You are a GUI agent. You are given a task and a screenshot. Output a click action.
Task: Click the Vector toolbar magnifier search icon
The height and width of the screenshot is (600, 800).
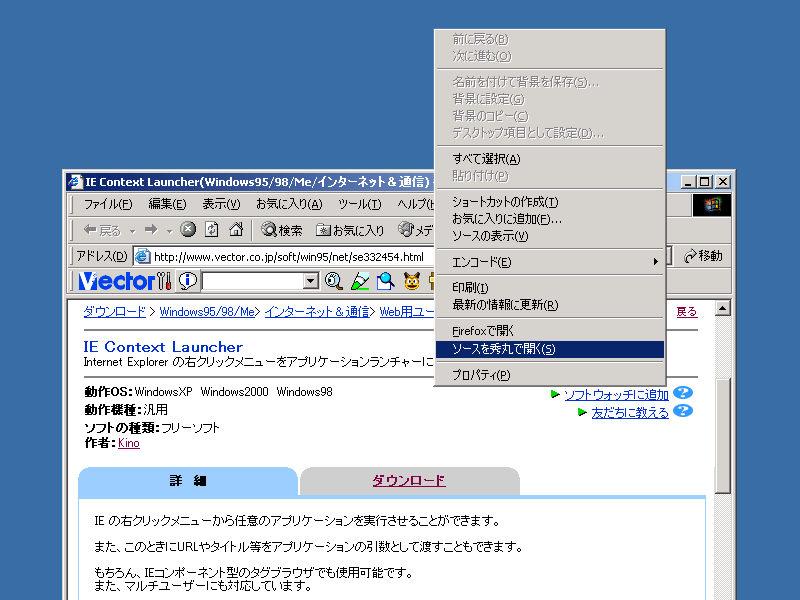tap(334, 281)
